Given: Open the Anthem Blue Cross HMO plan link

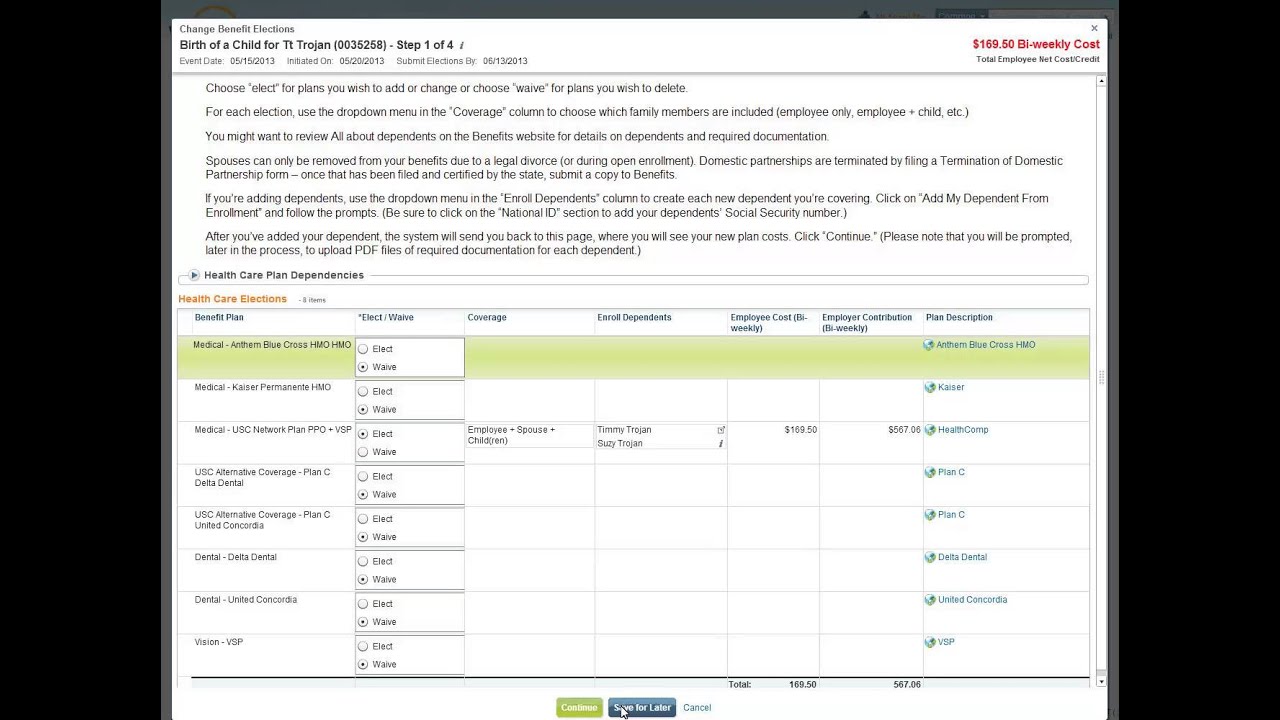Looking at the screenshot, I should click(x=986, y=345).
